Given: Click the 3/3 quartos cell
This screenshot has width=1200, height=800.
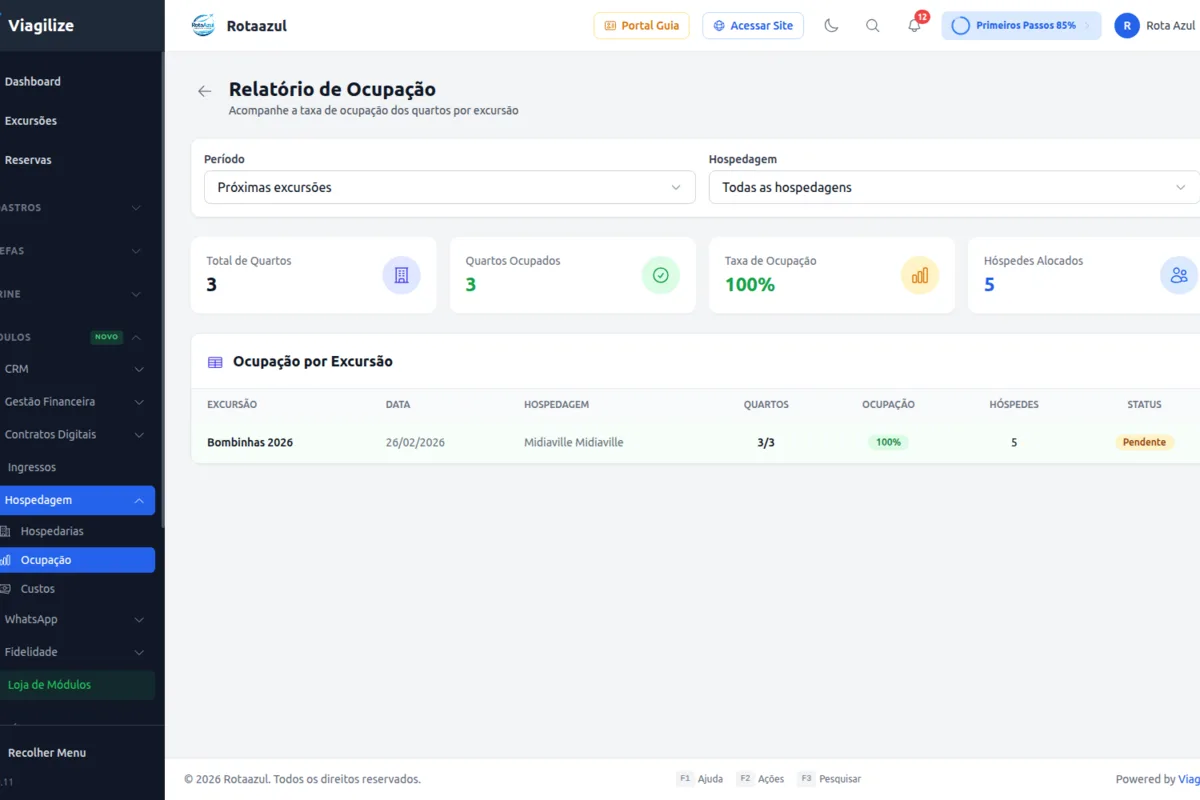Looking at the screenshot, I should pyautogui.click(x=766, y=442).
